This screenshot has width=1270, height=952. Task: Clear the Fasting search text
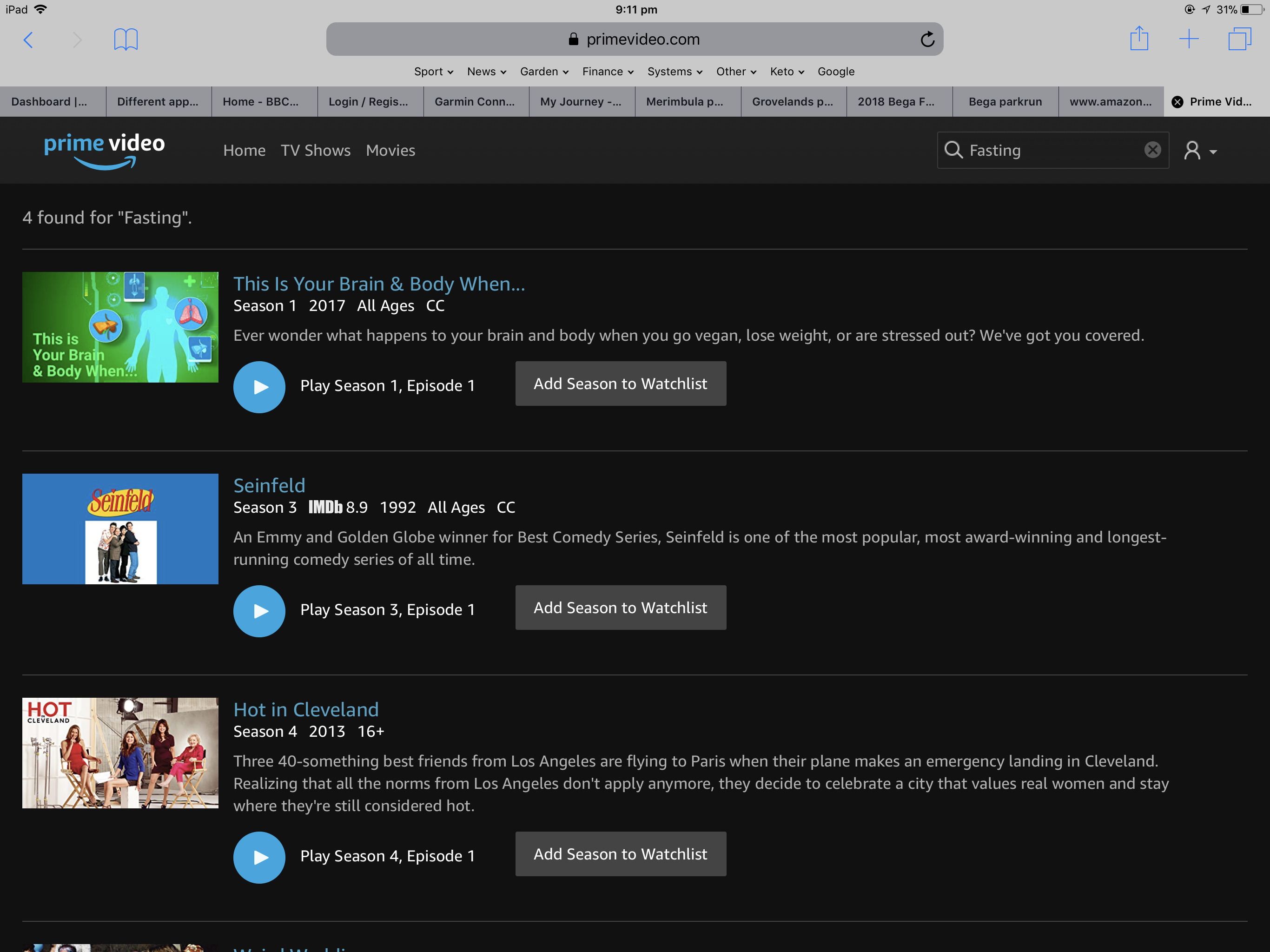pos(1152,150)
